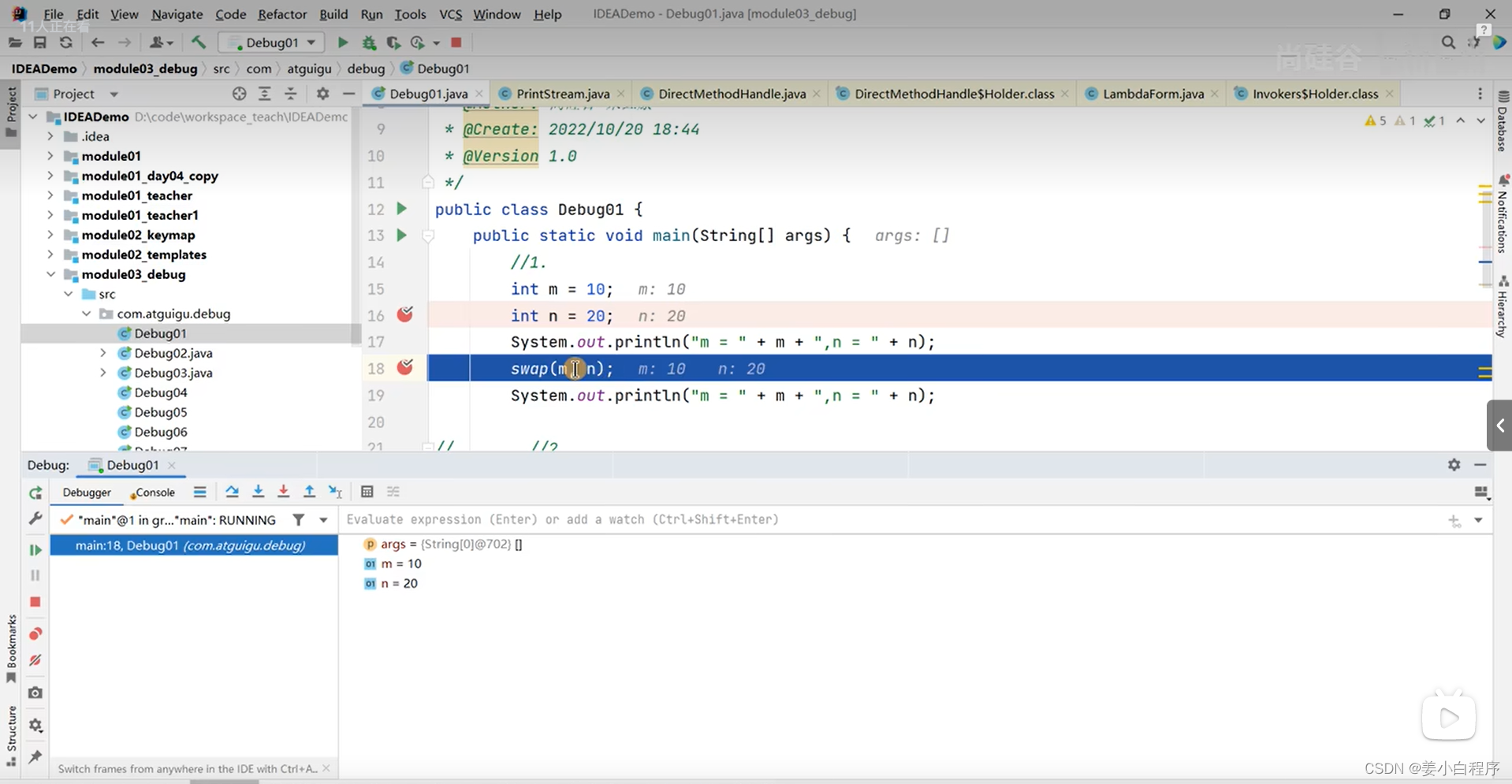Toggle breakpoint on line 18

[405, 367]
